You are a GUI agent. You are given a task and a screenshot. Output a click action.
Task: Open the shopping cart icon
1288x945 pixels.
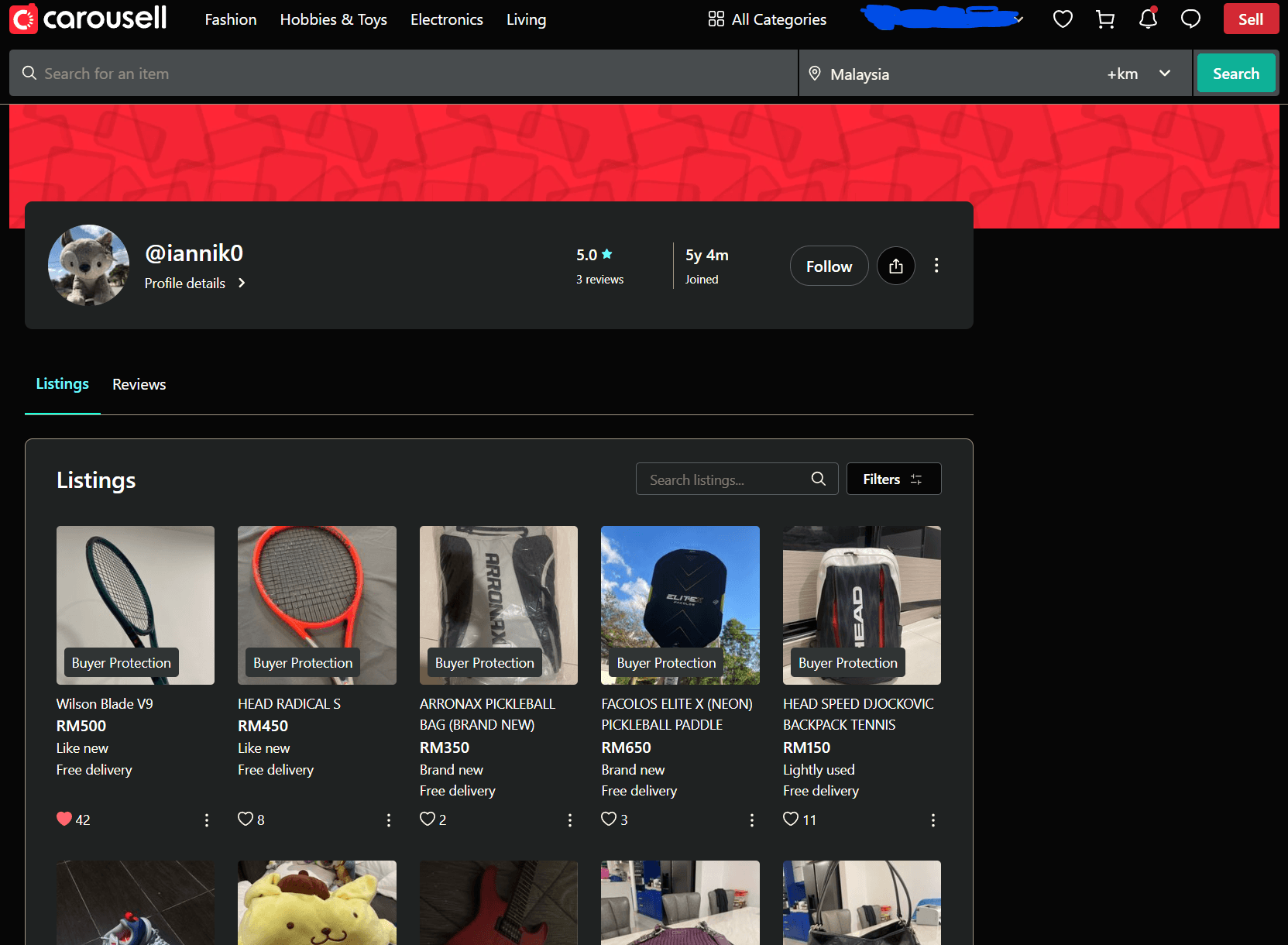click(1105, 19)
